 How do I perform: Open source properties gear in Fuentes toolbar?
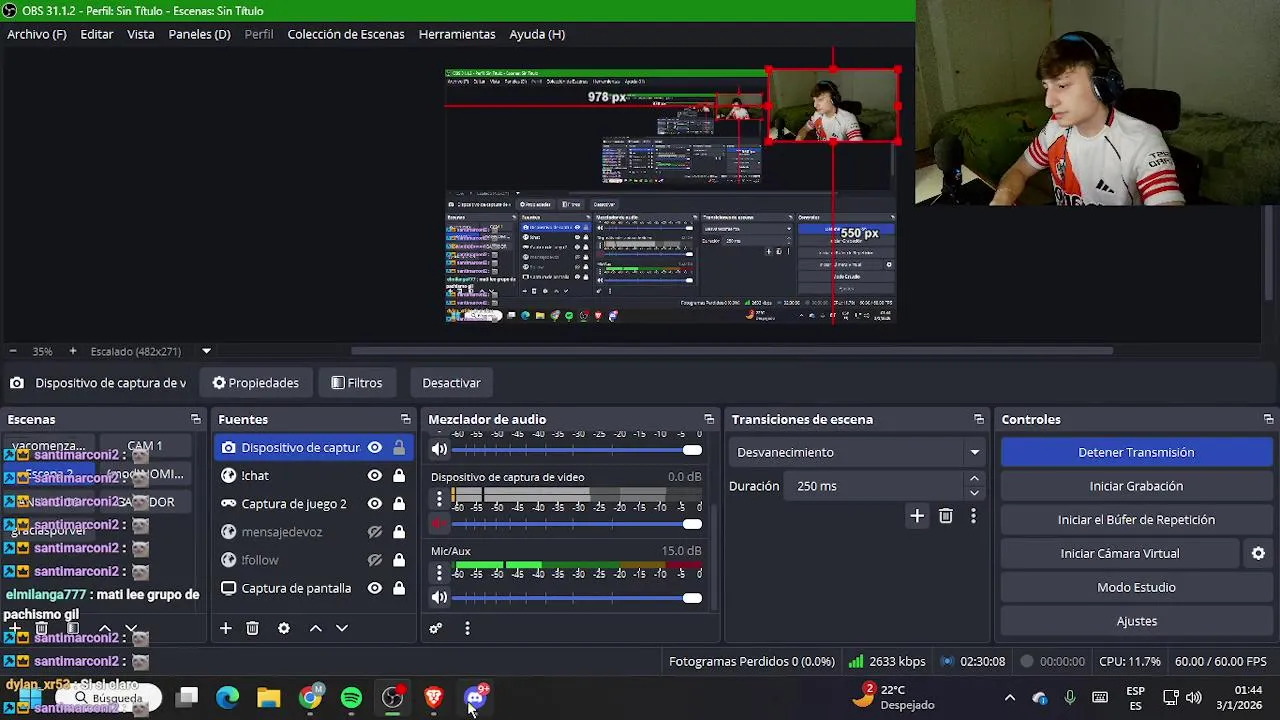(x=284, y=628)
